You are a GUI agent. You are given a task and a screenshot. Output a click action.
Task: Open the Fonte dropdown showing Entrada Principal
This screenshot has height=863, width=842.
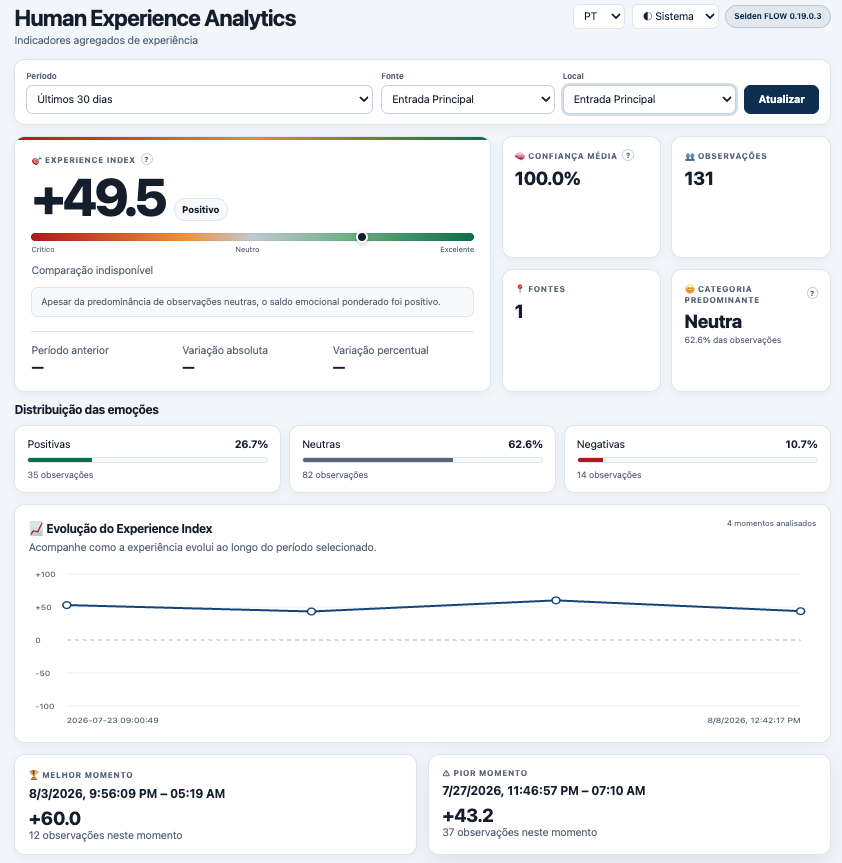tap(468, 100)
